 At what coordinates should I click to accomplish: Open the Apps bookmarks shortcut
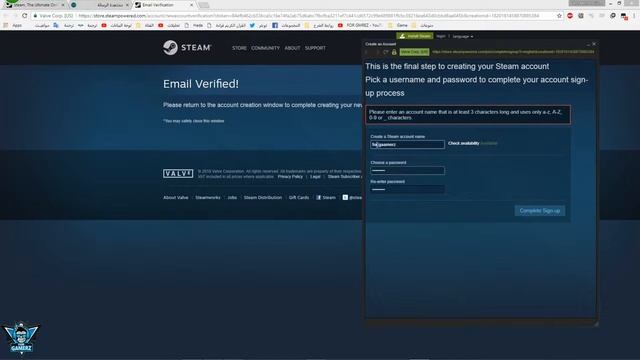coord(13,25)
